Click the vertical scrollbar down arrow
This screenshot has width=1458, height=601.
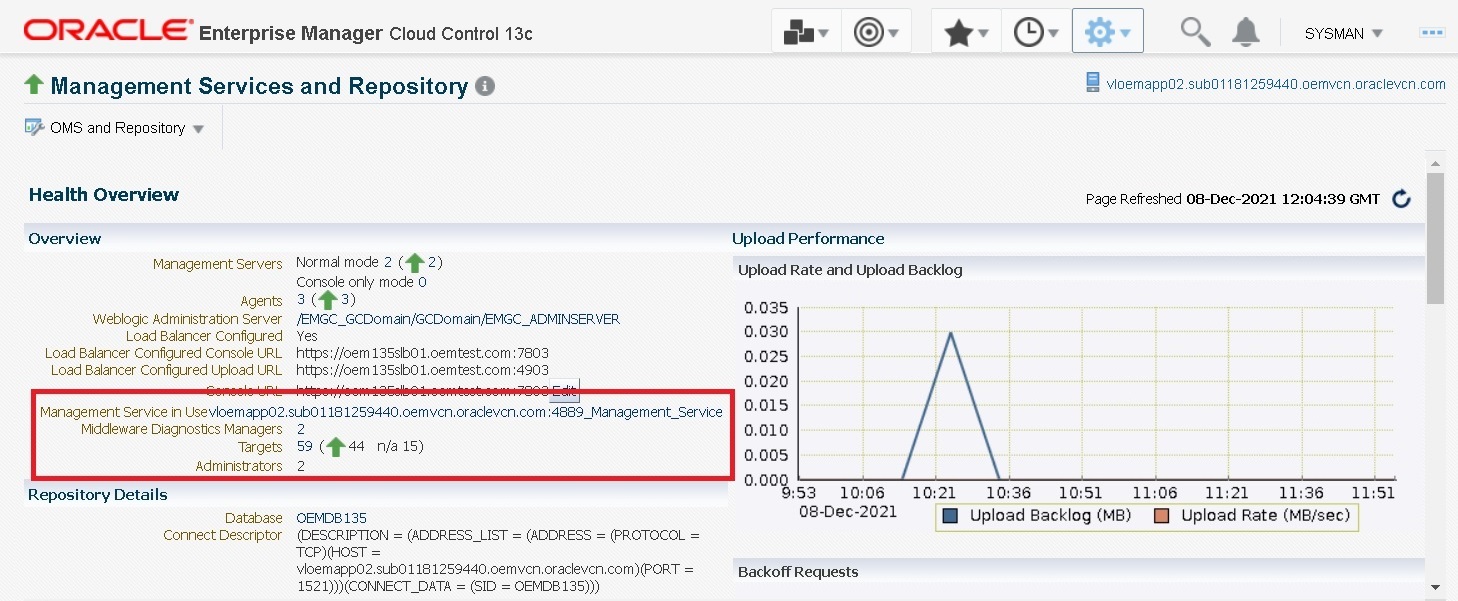pyautogui.click(x=1435, y=587)
